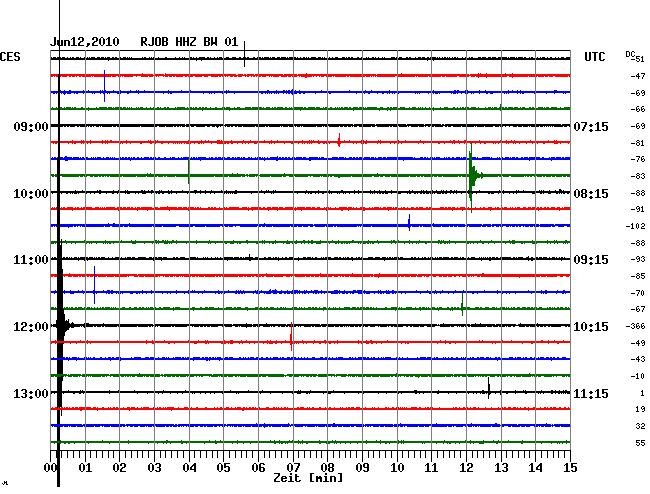This screenshot has width=650, height=494.
Task: Select the 07:15 UTC time label
Action: click(x=591, y=126)
